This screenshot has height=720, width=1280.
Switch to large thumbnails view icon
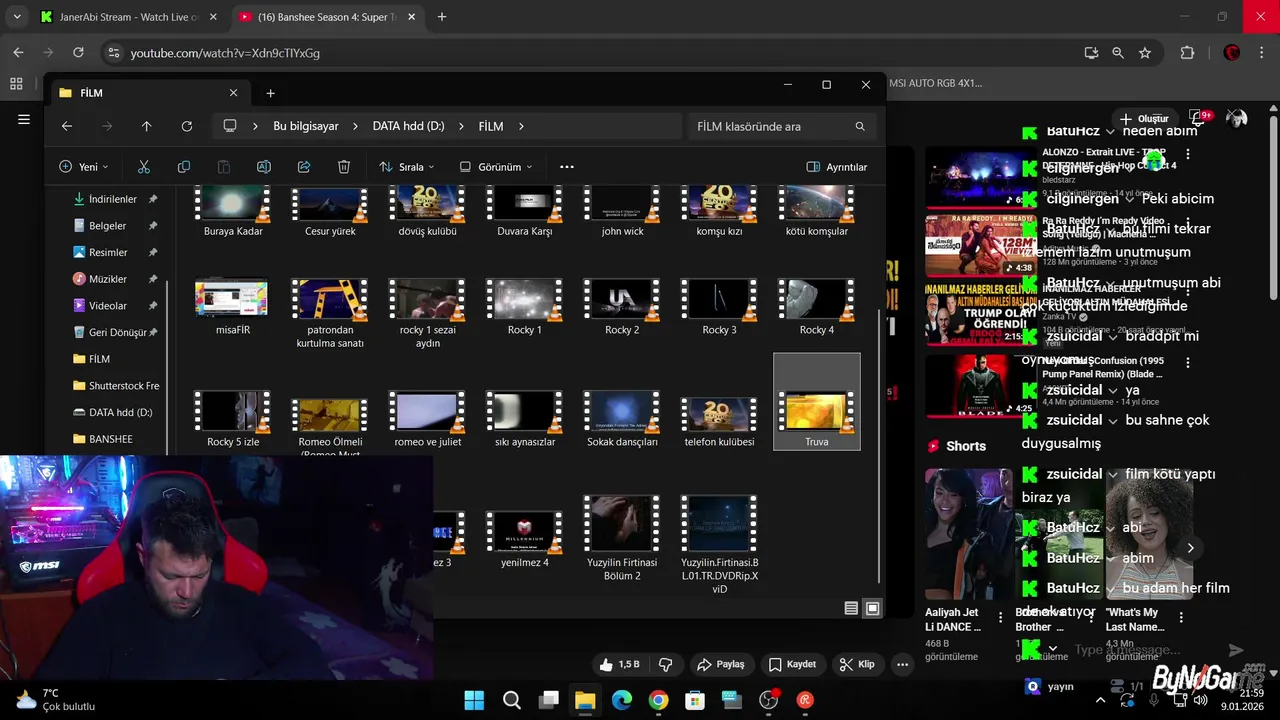[x=872, y=608]
